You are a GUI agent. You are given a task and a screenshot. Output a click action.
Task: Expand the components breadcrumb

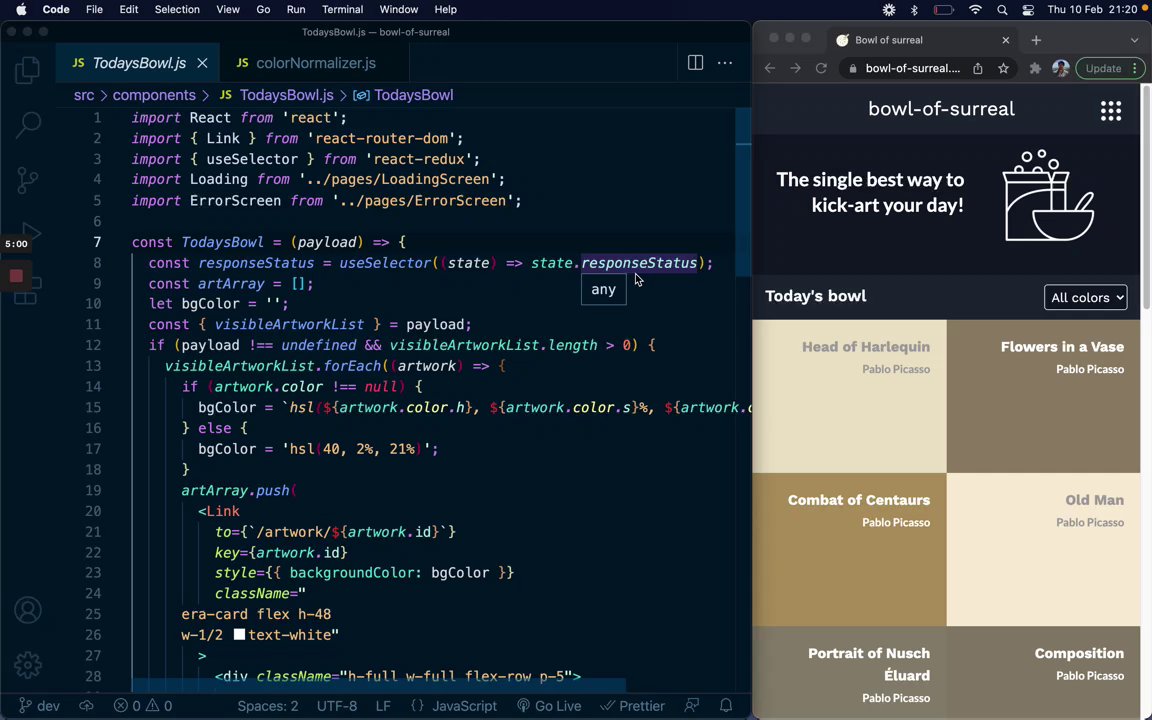pyautogui.click(x=154, y=96)
